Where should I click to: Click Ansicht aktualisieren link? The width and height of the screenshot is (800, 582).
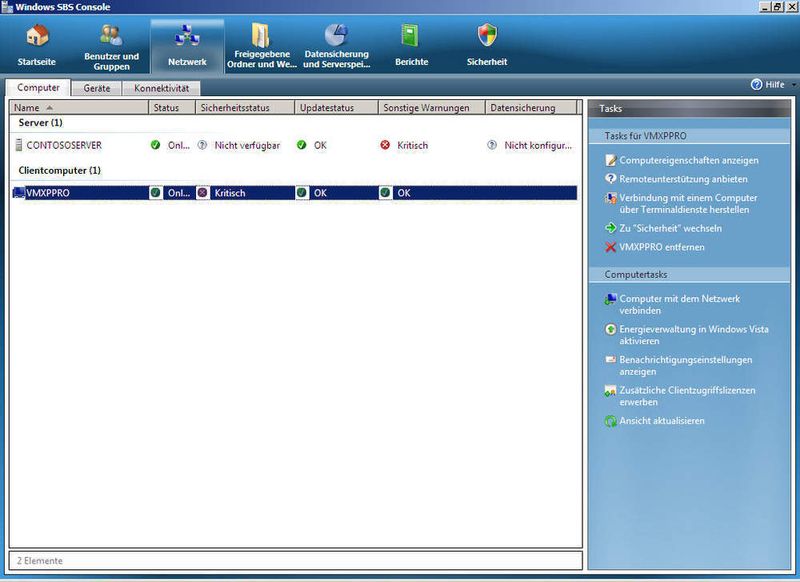pyautogui.click(x=662, y=421)
